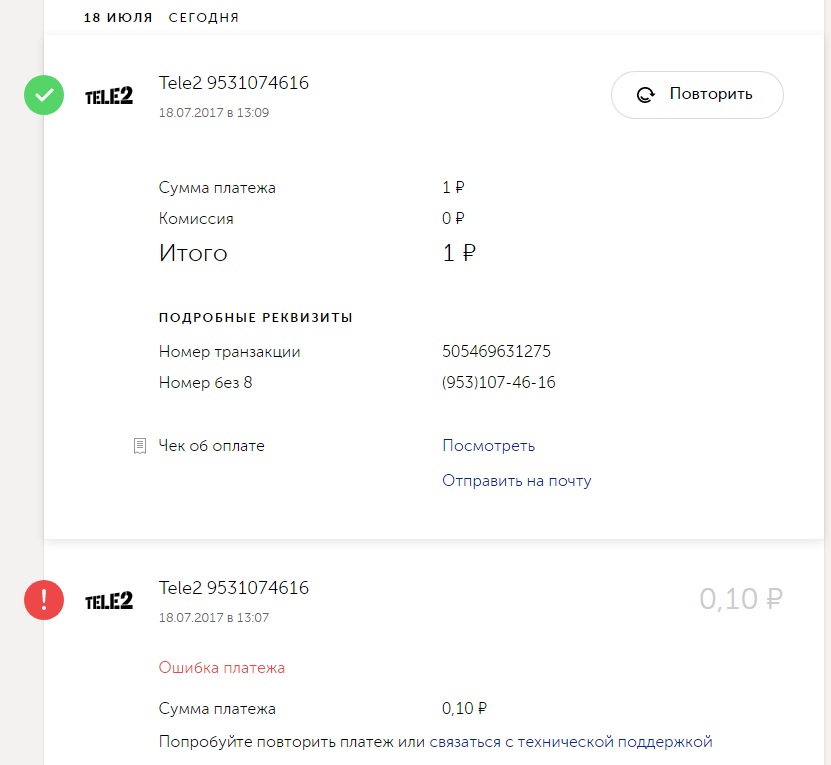This screenshot has height=765, width=831.
Task: Select the transaction number 505469631275
Action: tap(496, 352)
